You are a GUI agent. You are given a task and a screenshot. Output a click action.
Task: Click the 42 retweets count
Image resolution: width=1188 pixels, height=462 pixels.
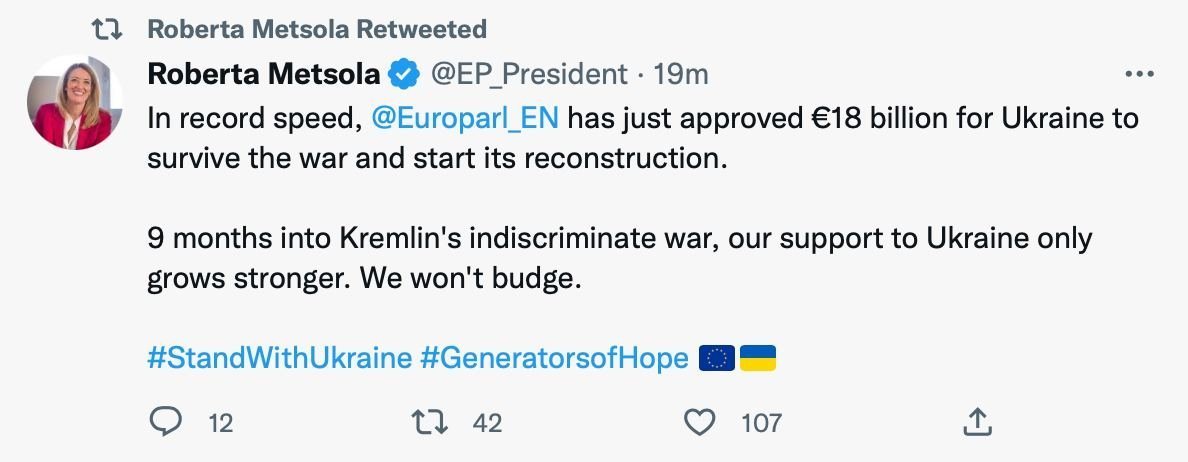pyautogui.click(x=487, y=423)
